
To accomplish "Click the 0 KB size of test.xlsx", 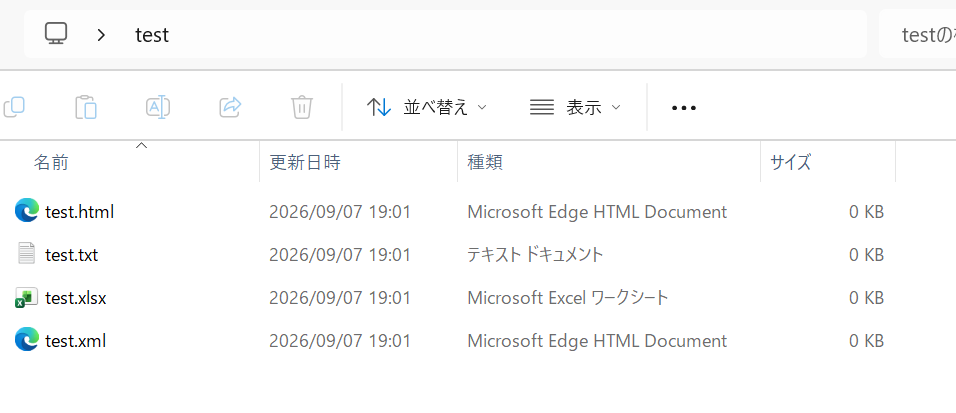I will coord(866,298).
